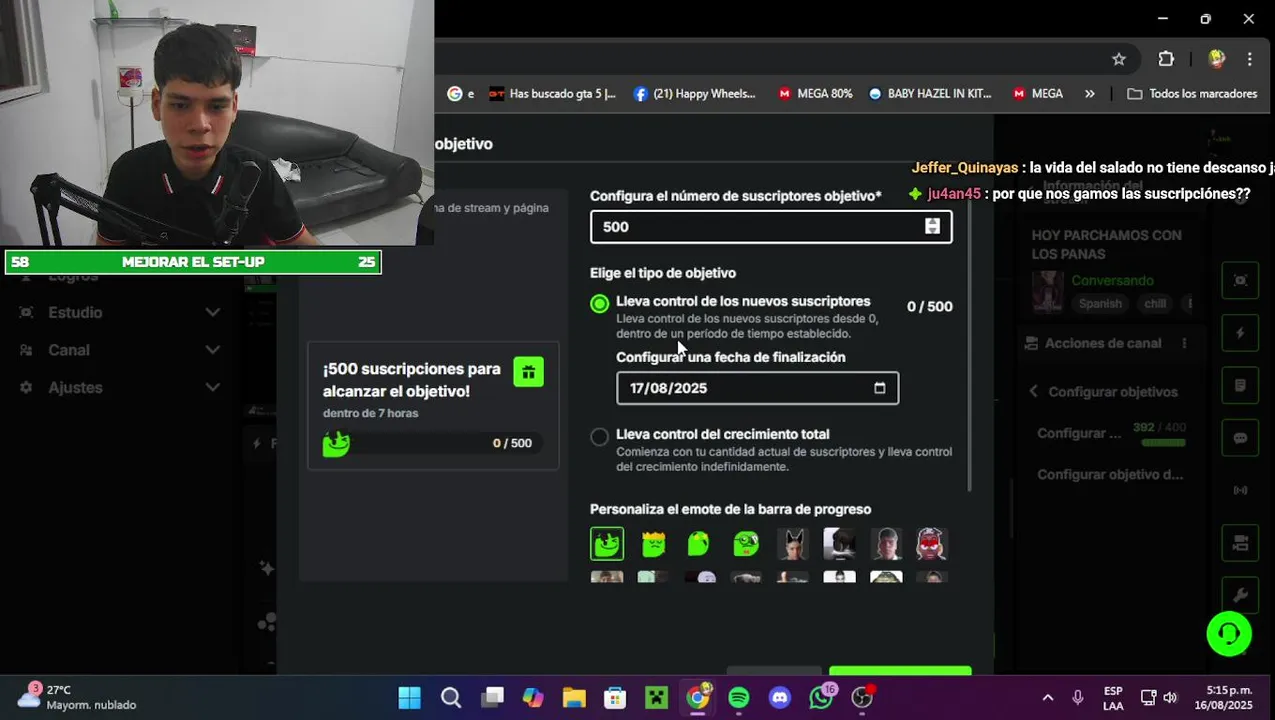Bookmark this page with the star icon
This screenshot has height=720, width=1275.
coord(1119,59)
